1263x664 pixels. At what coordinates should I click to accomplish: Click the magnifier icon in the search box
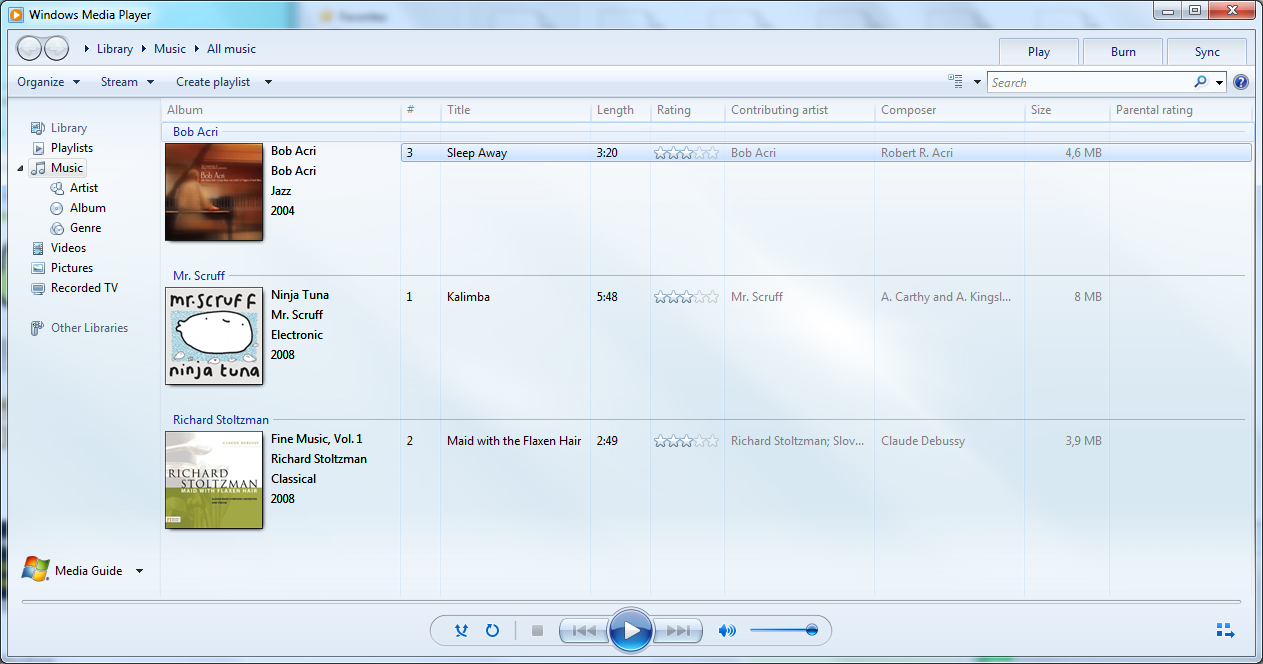(1200, 82)
